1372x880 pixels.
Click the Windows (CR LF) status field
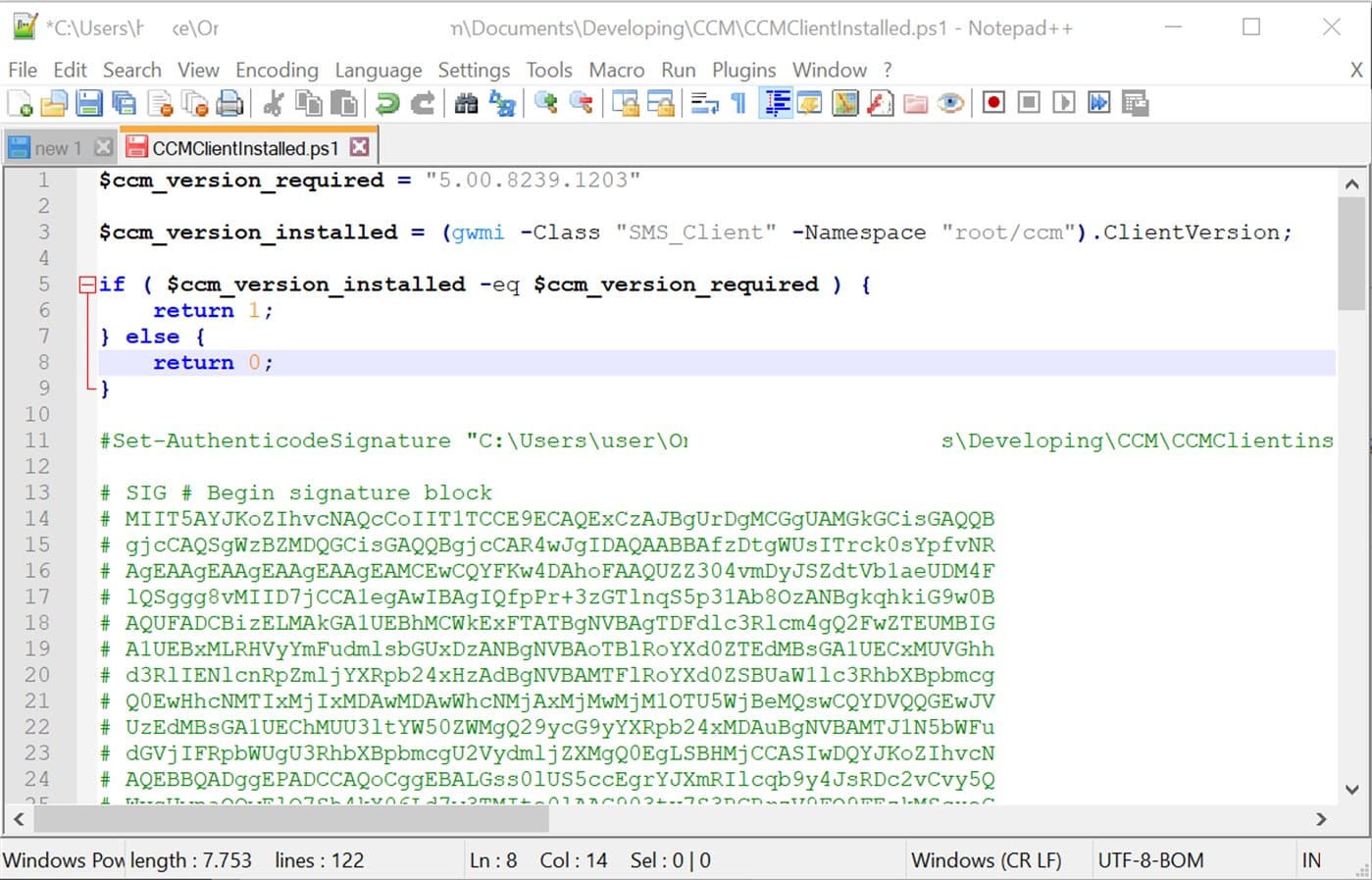click(x=986, y=860)
